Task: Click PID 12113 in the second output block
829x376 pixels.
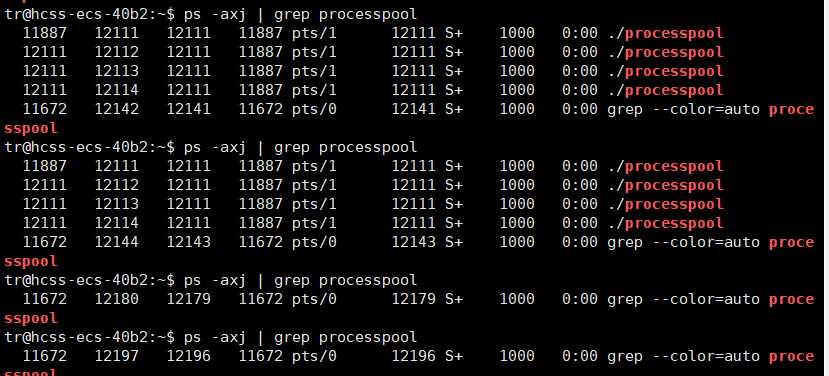Action: (x=117, y=204)
